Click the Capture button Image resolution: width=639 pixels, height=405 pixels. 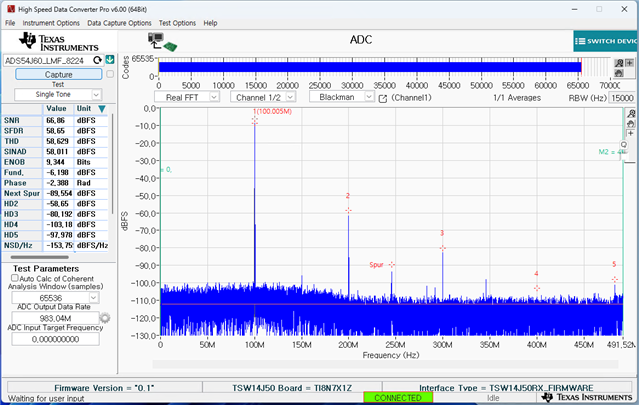59,74
